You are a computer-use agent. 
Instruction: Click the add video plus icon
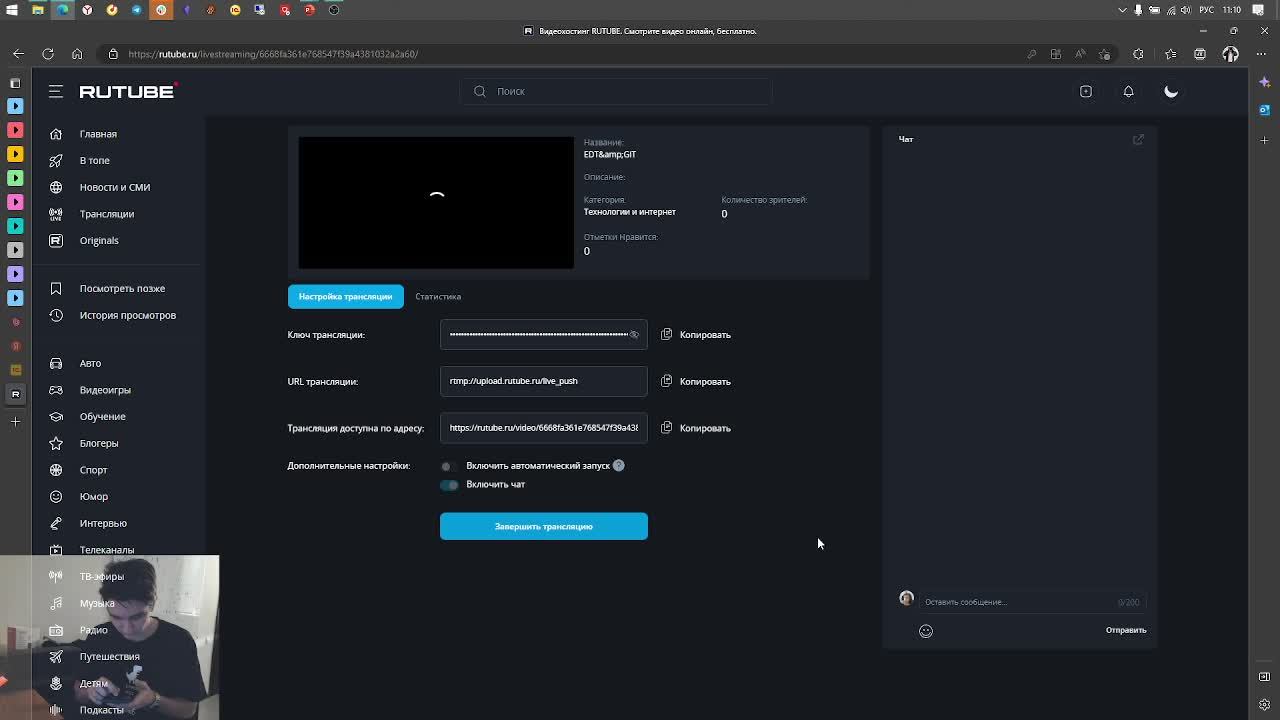point(1086,91)
